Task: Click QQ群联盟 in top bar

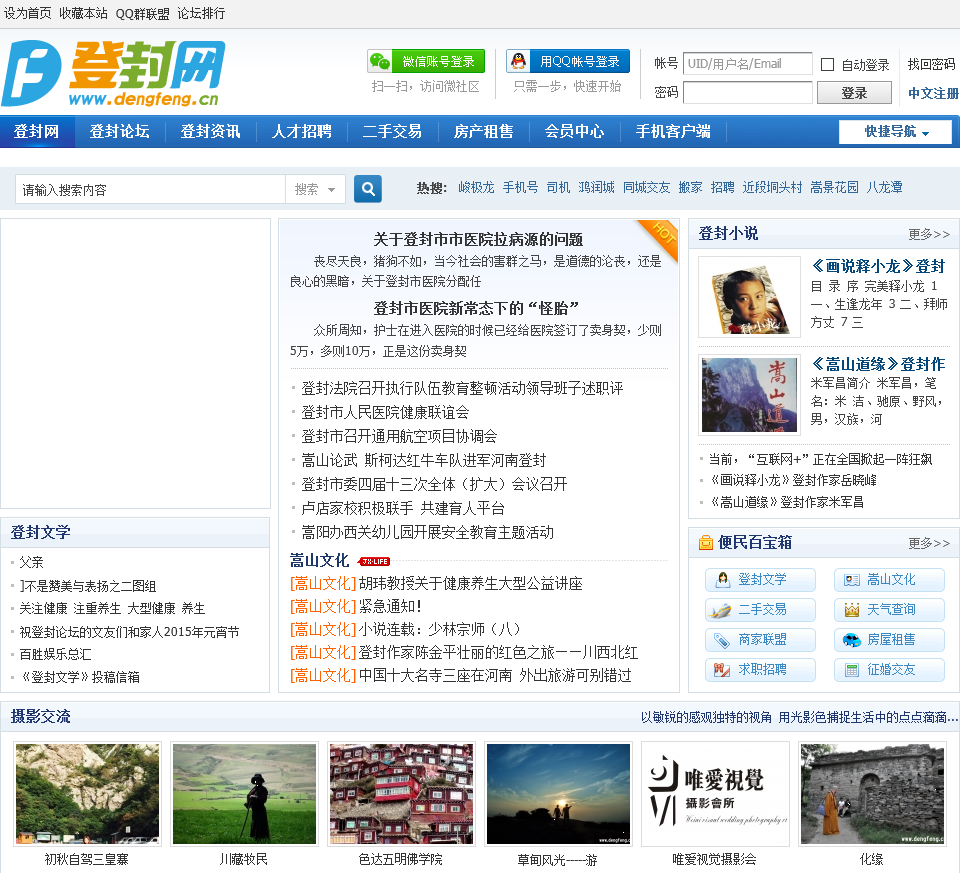Action: tap(142, 13)
